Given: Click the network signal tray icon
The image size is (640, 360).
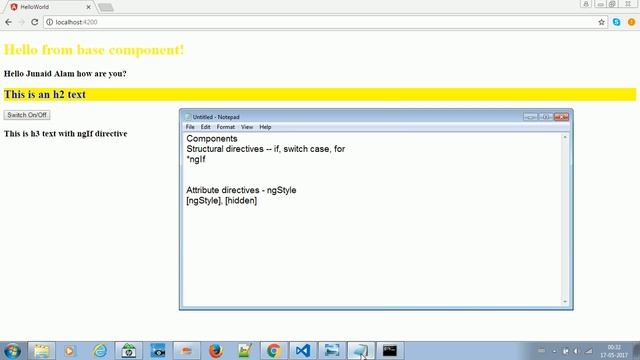Looking at the screenshot, I should pos(588,351).
